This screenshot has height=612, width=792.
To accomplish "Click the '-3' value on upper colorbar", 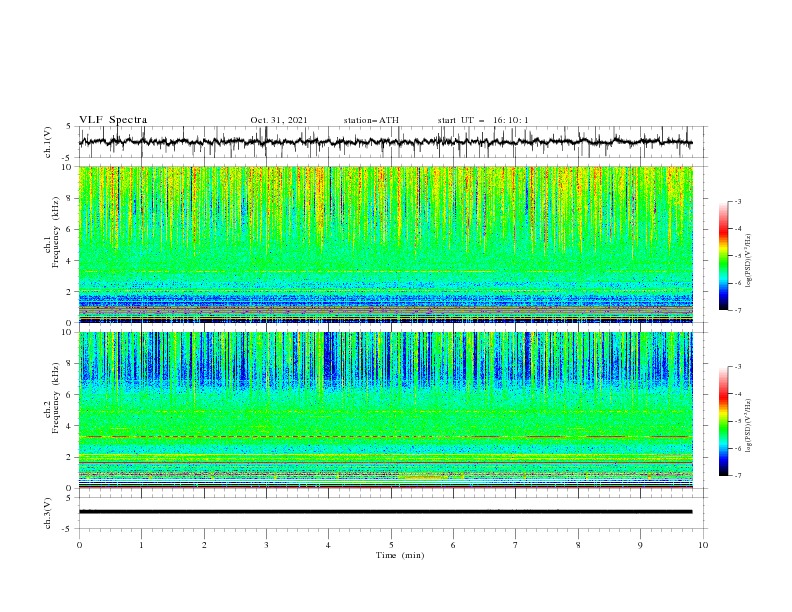I will click(x=737, y=201).
